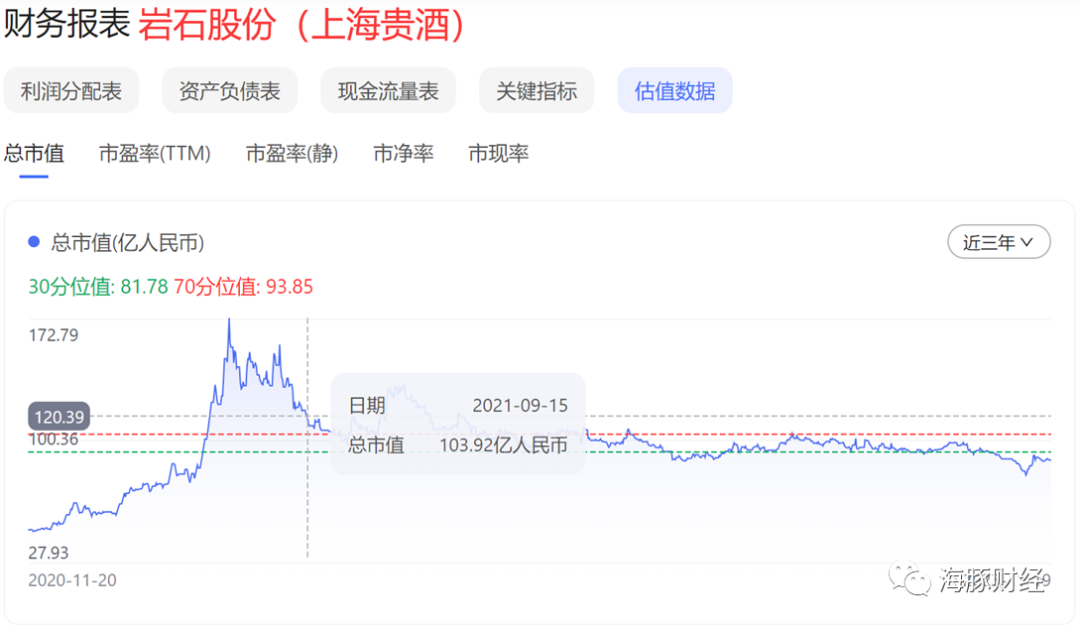The image size is (1080, 628).
Task: Click the 100.36 axis label
Action: click(53, 439)
